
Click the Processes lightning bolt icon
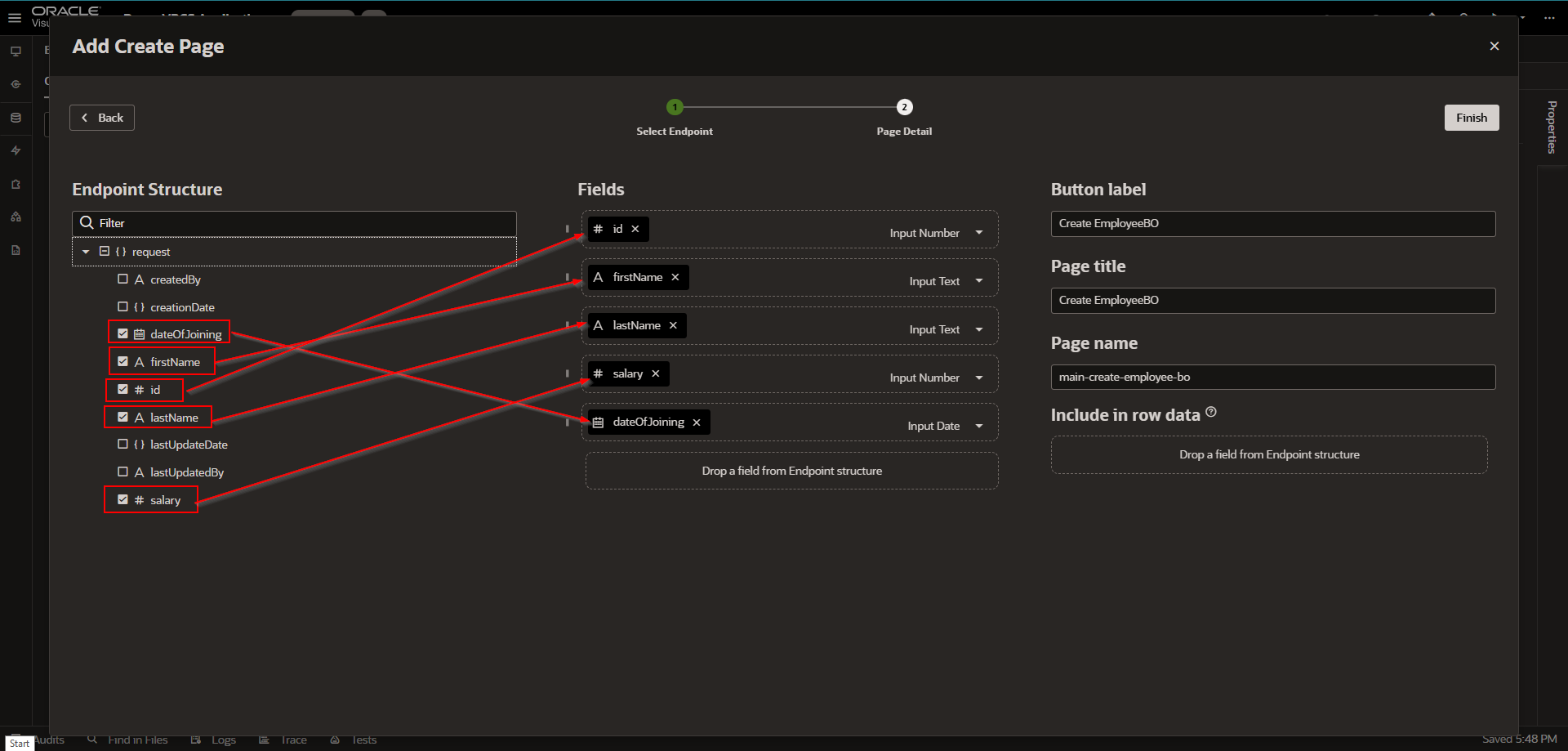click(x=16, y=150)
